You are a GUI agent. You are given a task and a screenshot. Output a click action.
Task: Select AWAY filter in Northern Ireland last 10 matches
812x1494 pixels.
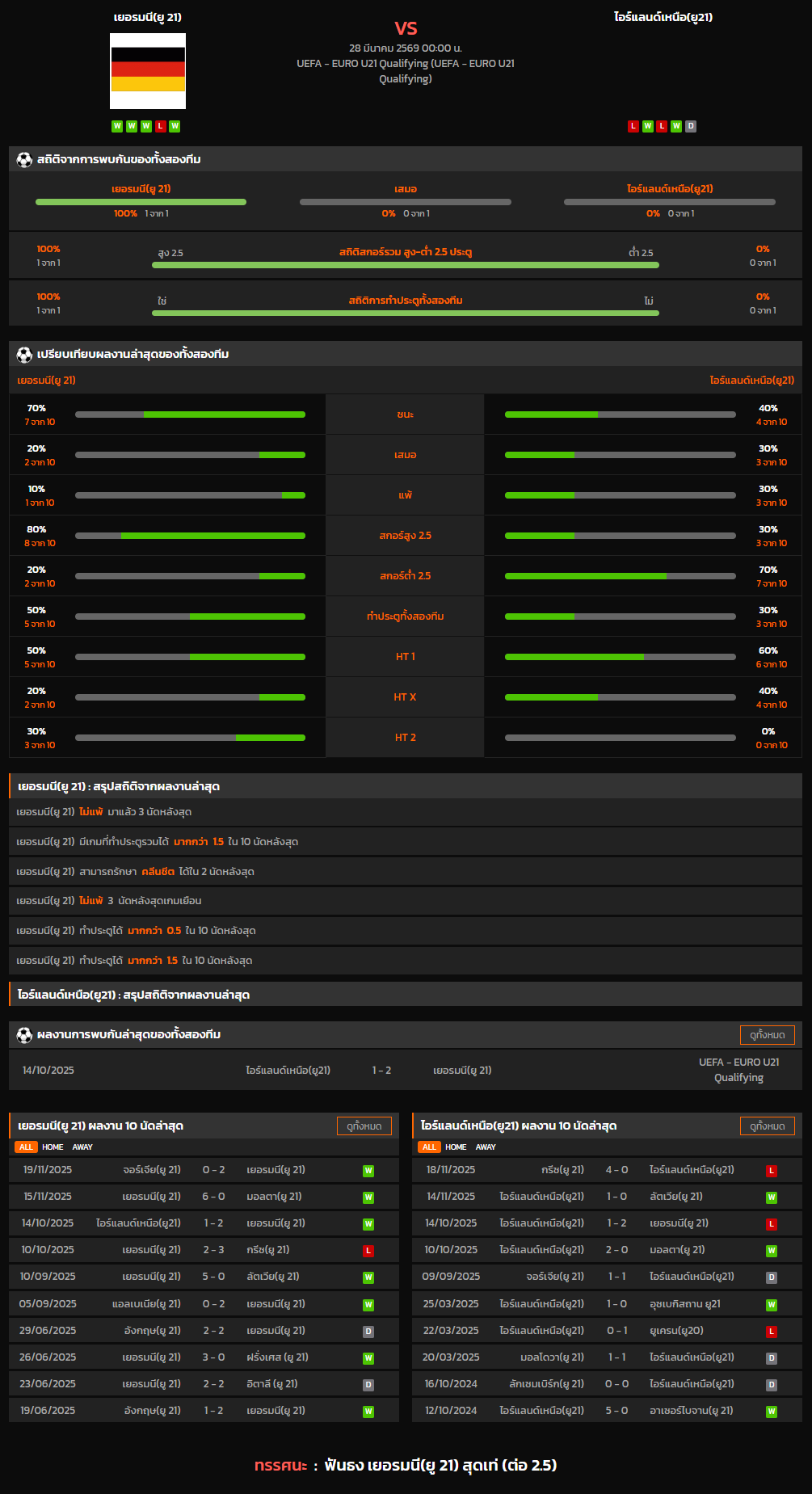point(486,1147)
